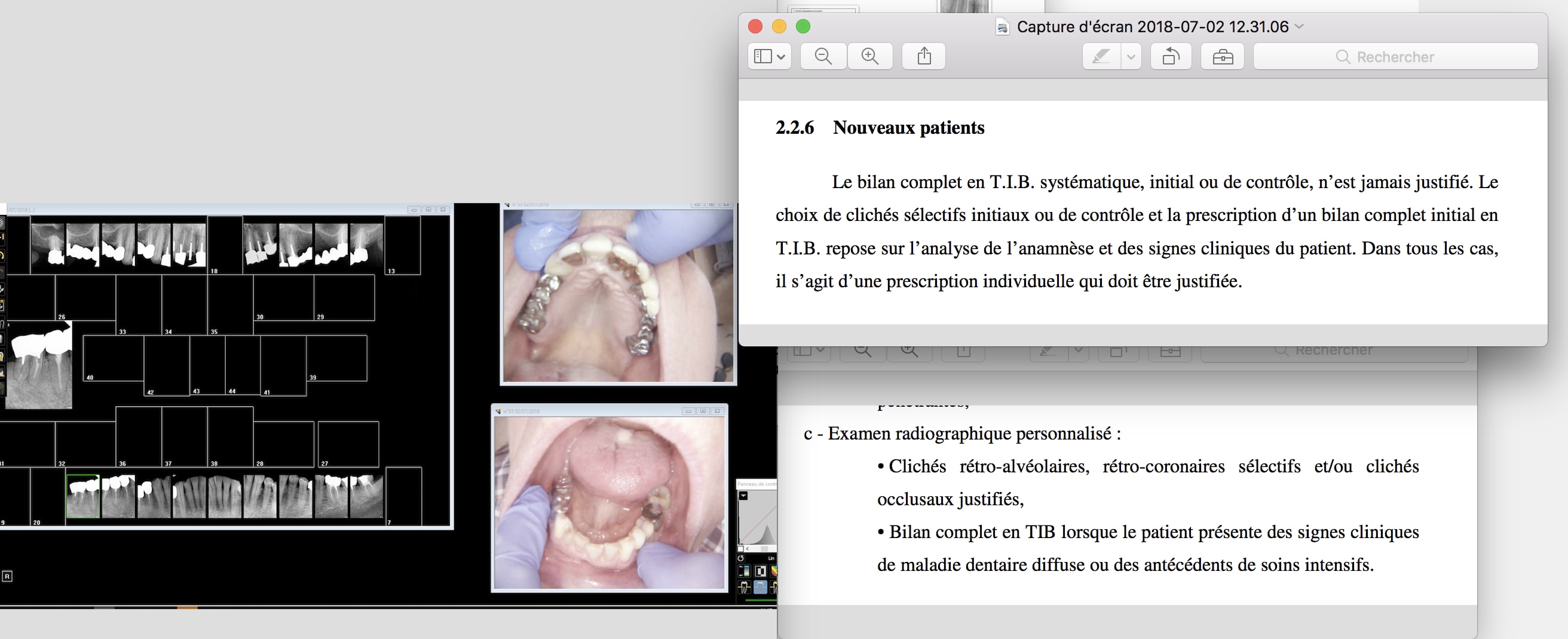1568x639 pixels.
Task: Expand the highlight color dropdown arrow
Action: [x=1131, y=57]
